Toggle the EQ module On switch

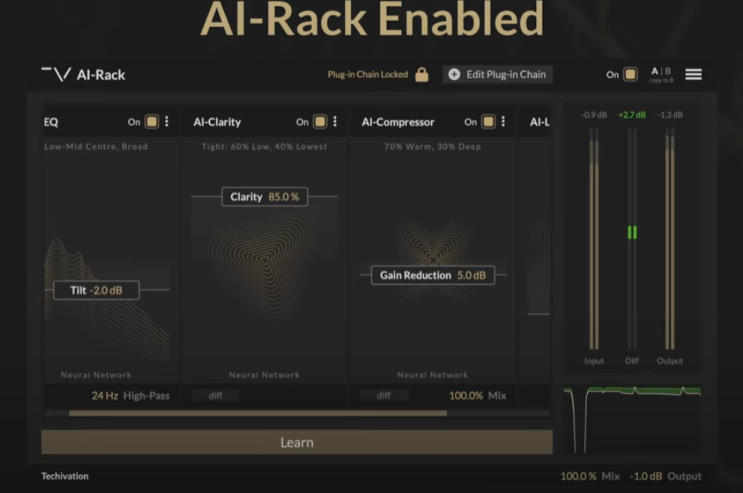tap(152, 122)
